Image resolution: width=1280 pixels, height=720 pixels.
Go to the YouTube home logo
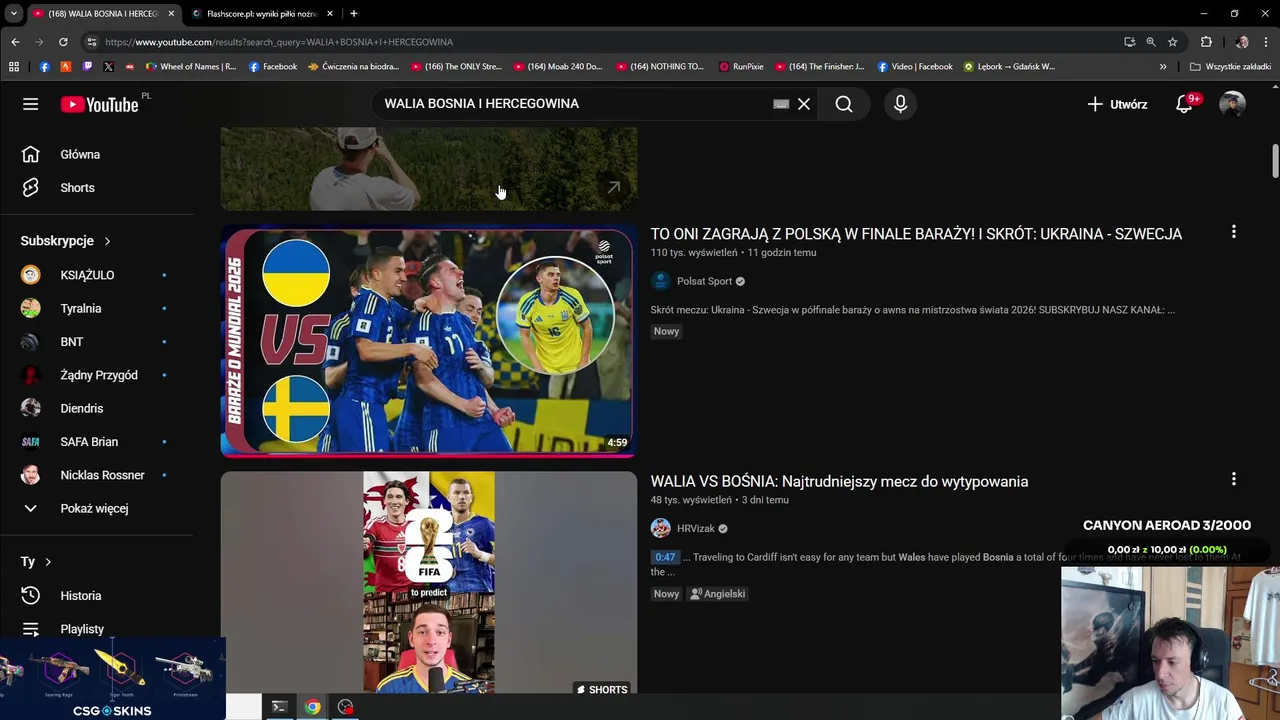point(99,104)
